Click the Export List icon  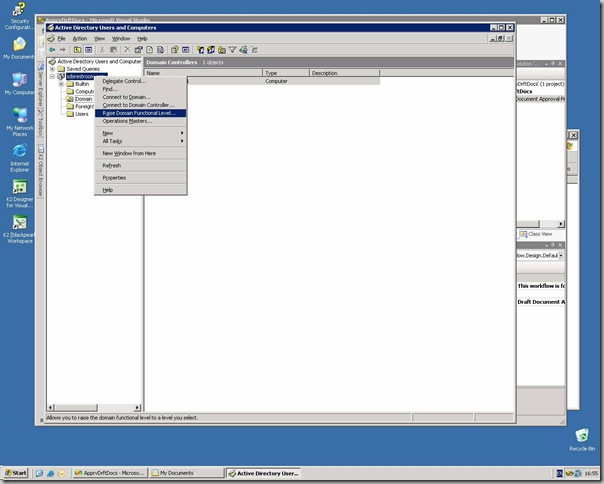pyautogui.click(x=160, y=50)
